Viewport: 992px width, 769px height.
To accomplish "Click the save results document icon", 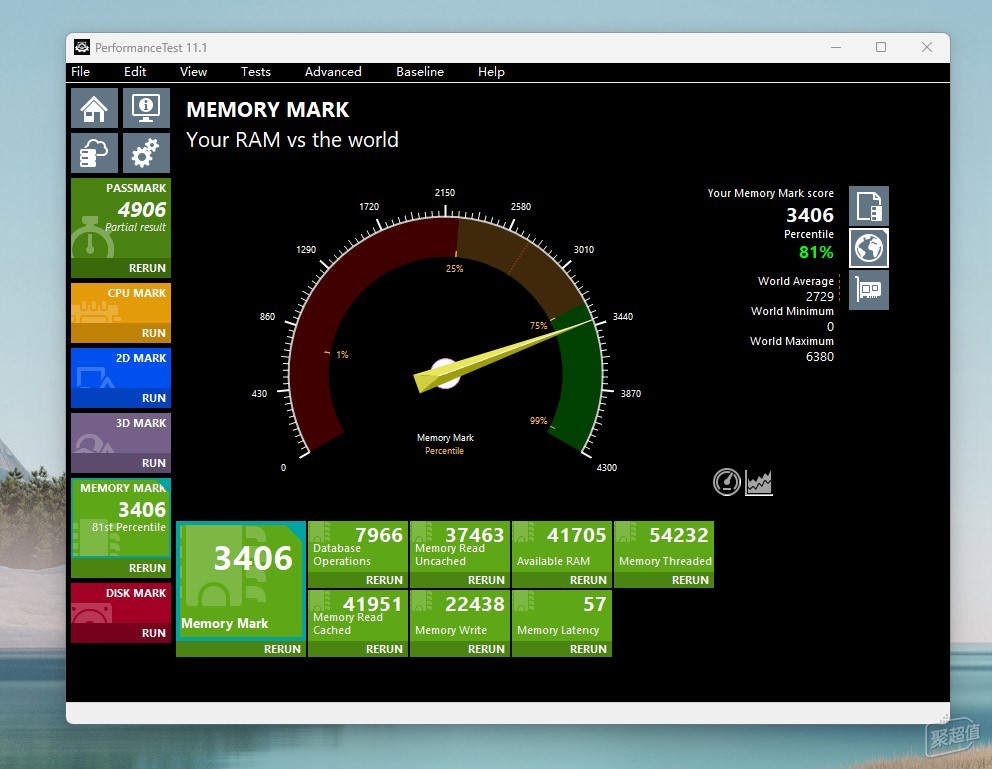I will pyautogui.click(x=869, y=206).
